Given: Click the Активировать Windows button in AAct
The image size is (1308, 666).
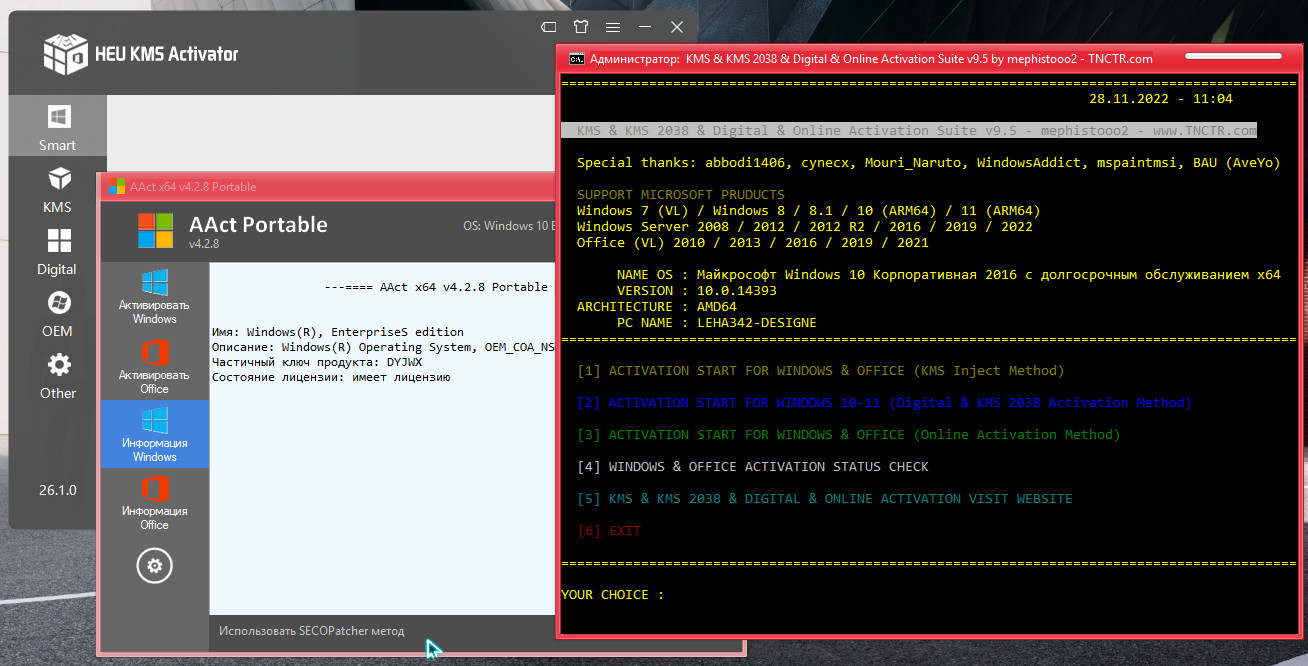Looking at the screenshot, I should pos(154,296).
